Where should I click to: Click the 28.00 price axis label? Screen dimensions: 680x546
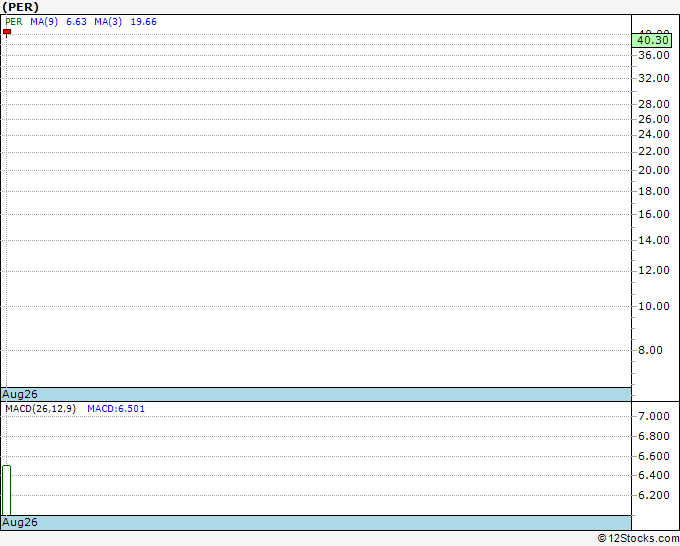(654, 104)
